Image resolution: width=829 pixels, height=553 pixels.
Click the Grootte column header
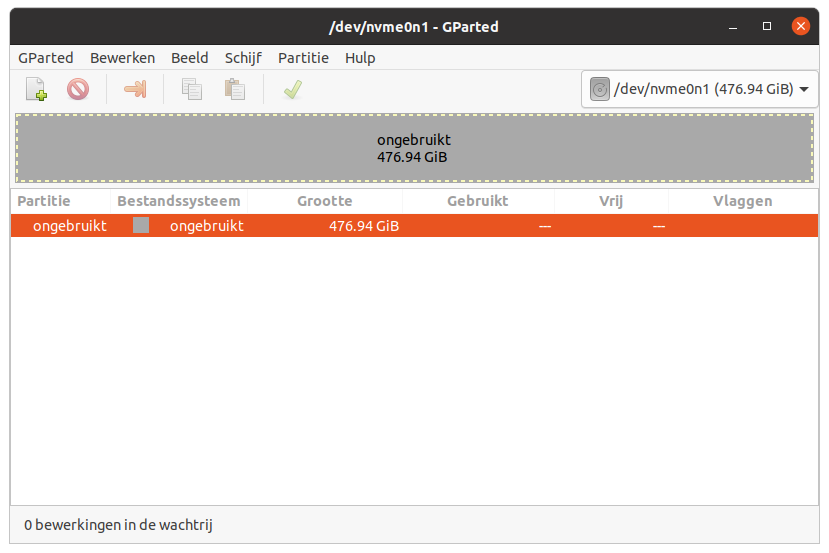tap(325, 201)
